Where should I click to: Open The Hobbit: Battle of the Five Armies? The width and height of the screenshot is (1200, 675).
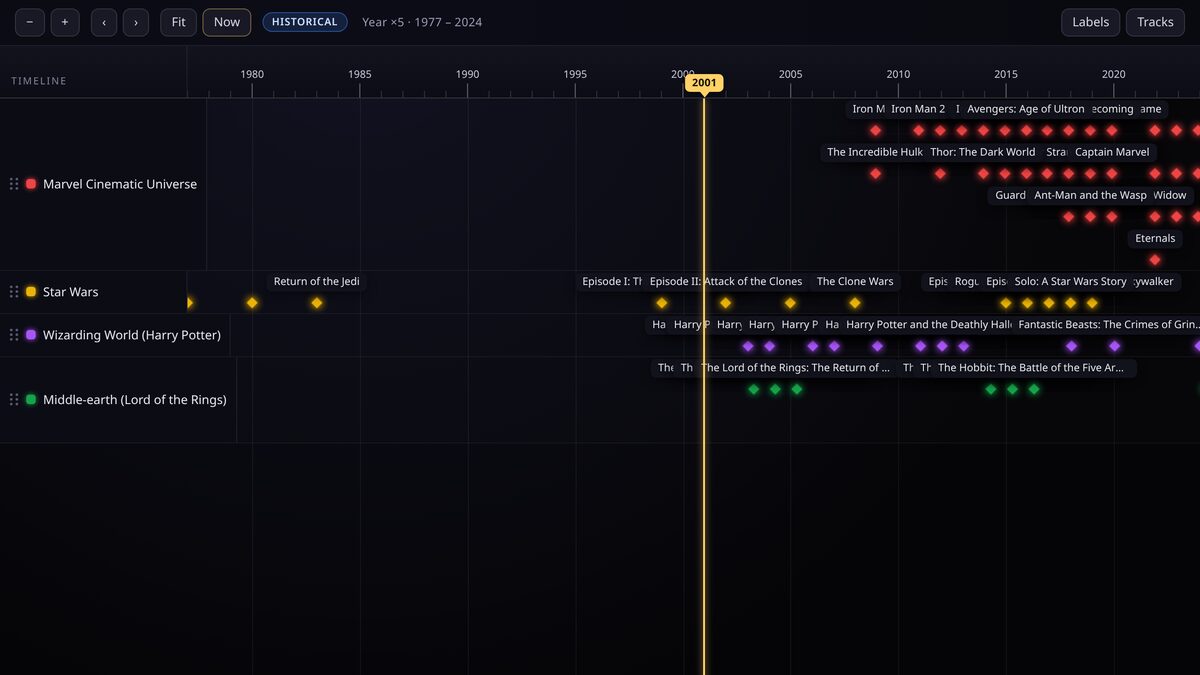coord(1034,367)
